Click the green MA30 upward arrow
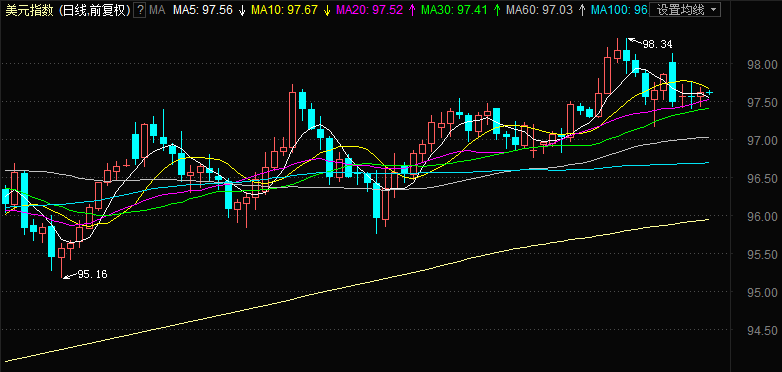Screen dimensions: 782x372 click(x=497, y=10)
